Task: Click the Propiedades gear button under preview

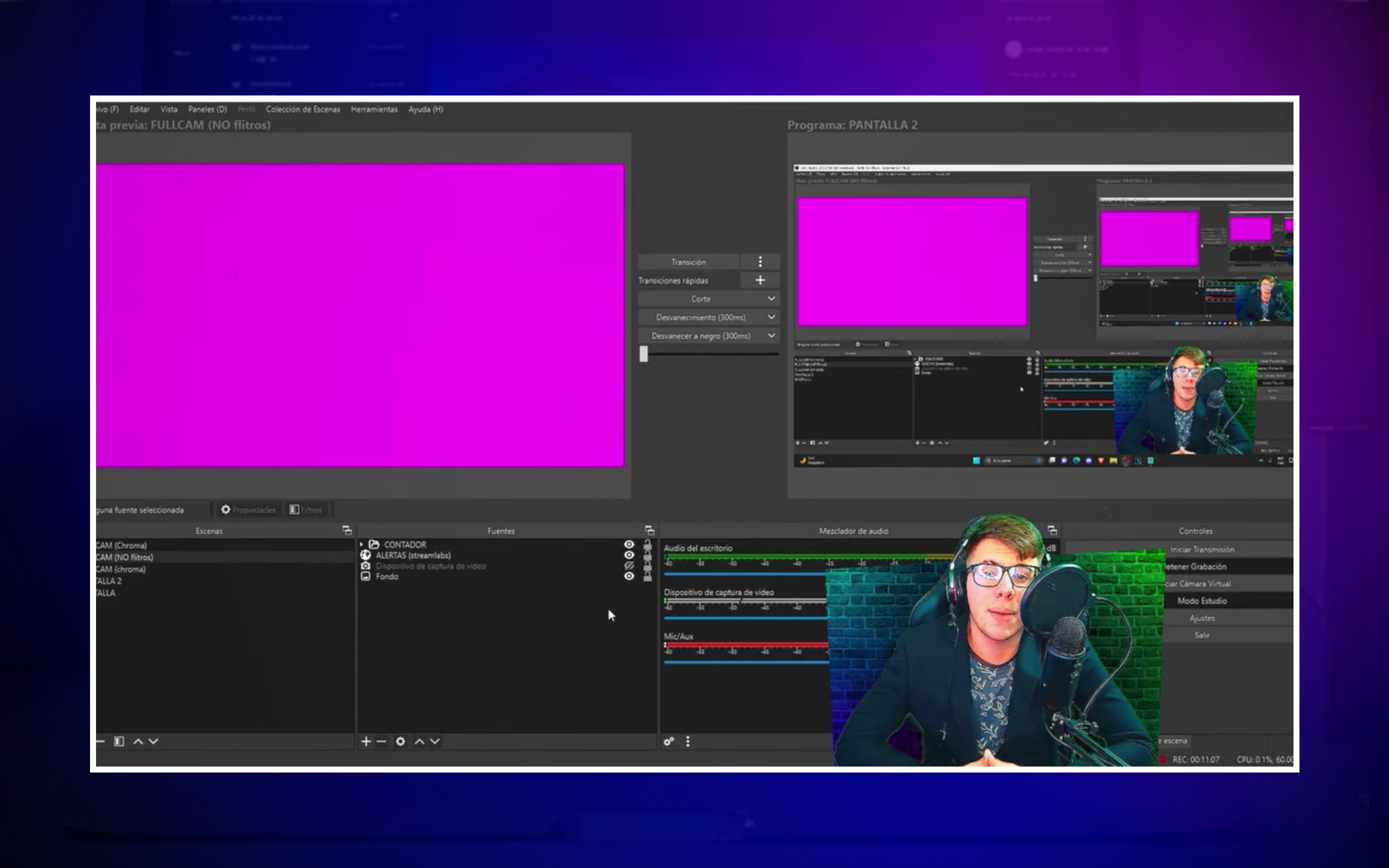Action: click(x=248, y=510)
